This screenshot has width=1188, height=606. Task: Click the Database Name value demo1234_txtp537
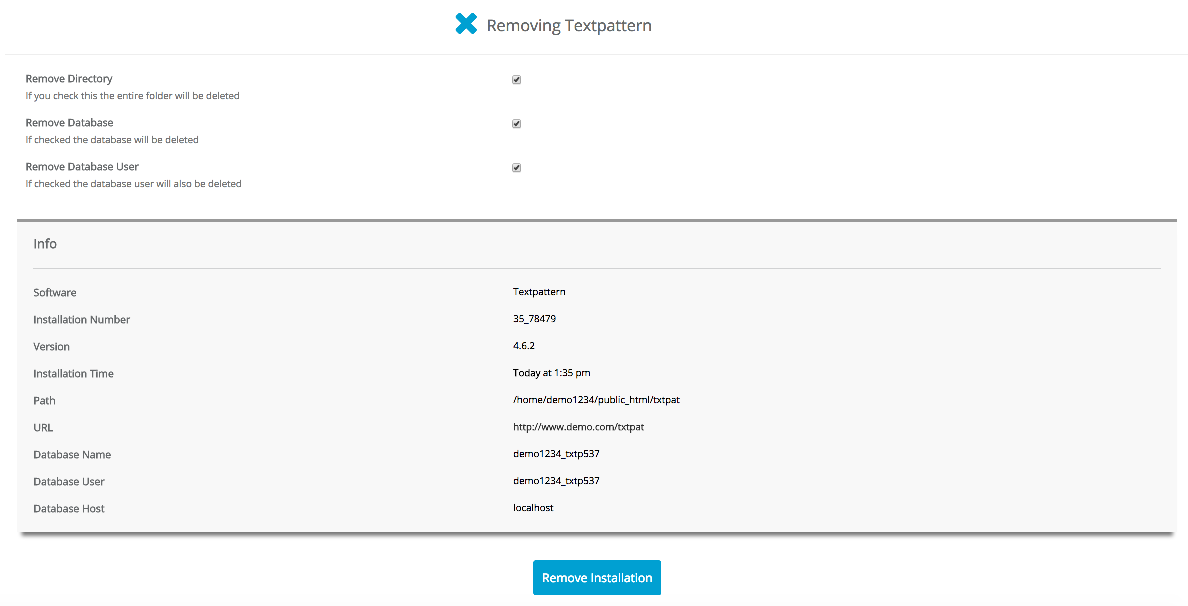pos(557,454)
